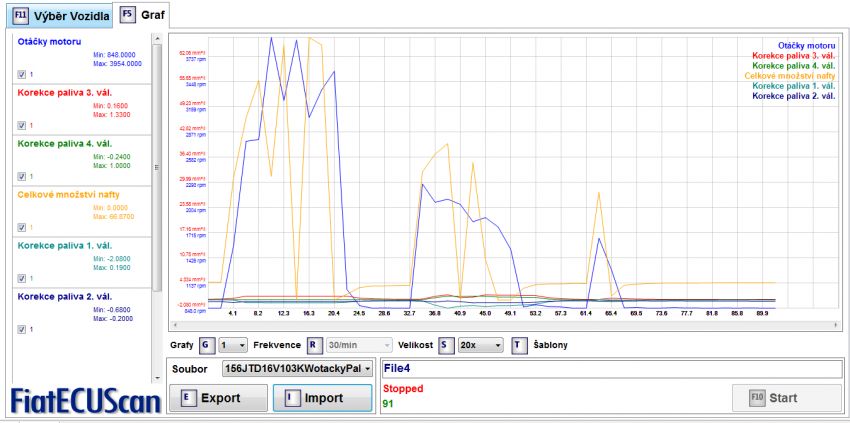The height and width of the screenshot is (423, 850).
Task: Disable the Celkové množství nafty checkbox
Action: (23, 227)
